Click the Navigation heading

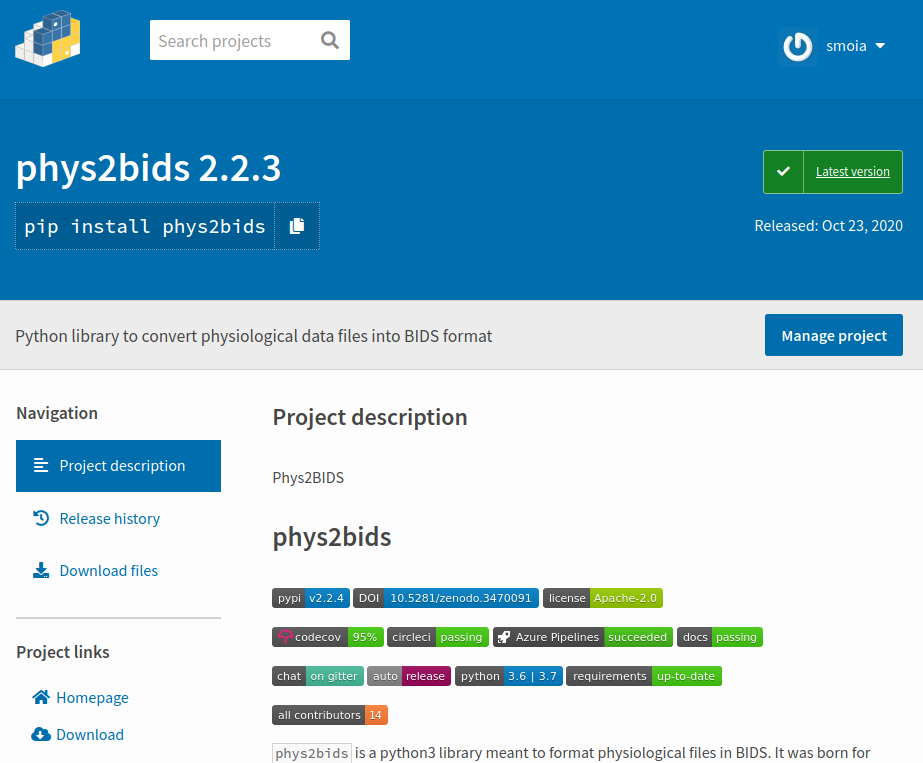[57, 413]
